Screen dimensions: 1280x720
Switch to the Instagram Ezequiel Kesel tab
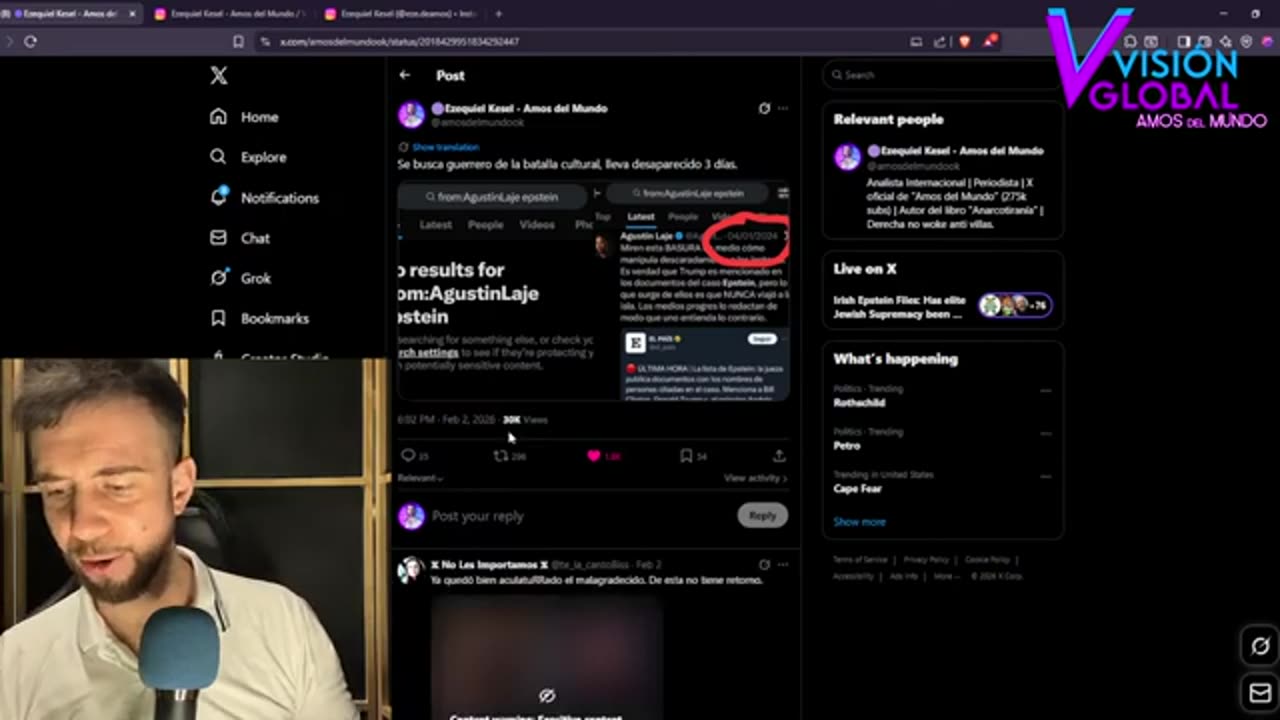(400, 14)
